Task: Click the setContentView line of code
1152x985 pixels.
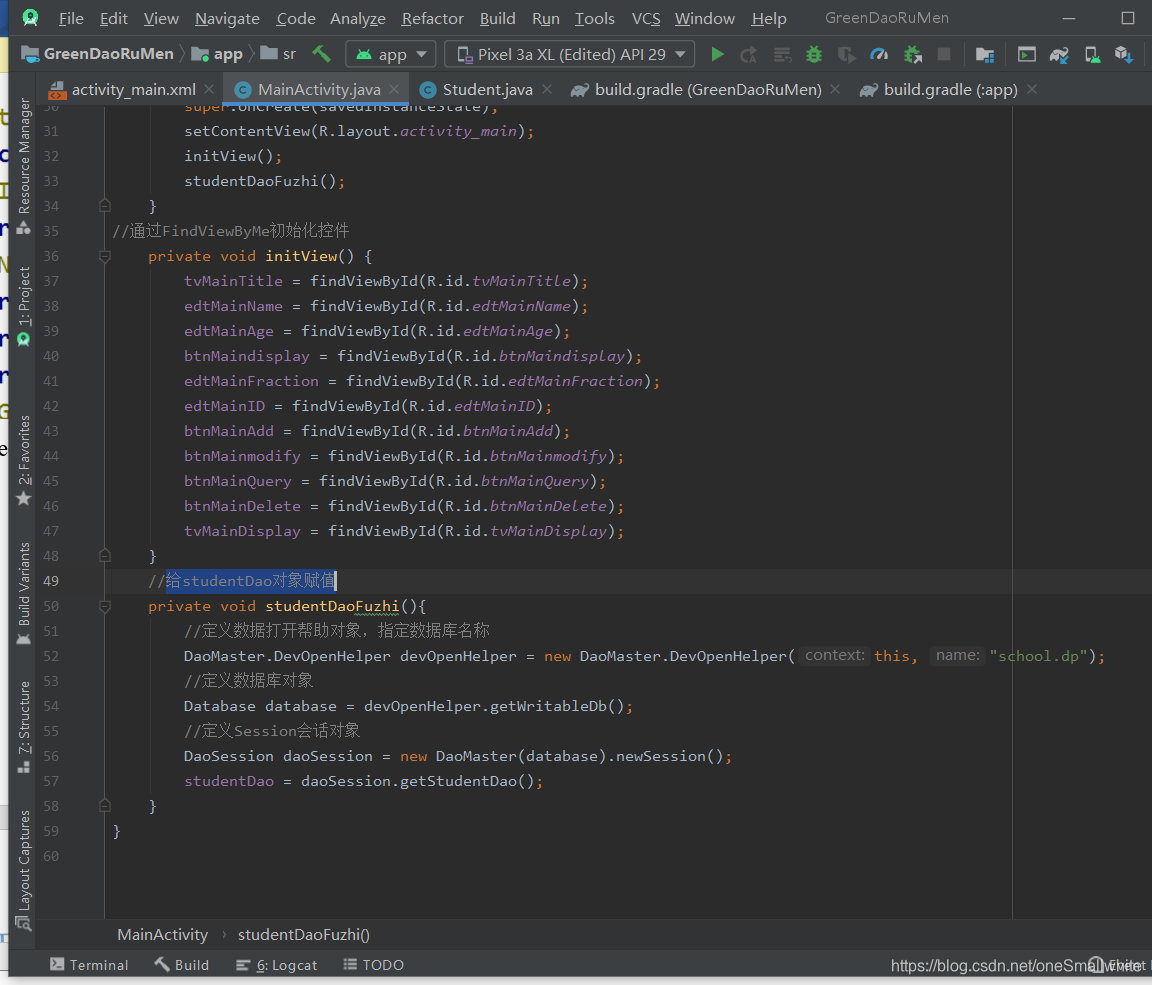Action: [x=359, y=131]
